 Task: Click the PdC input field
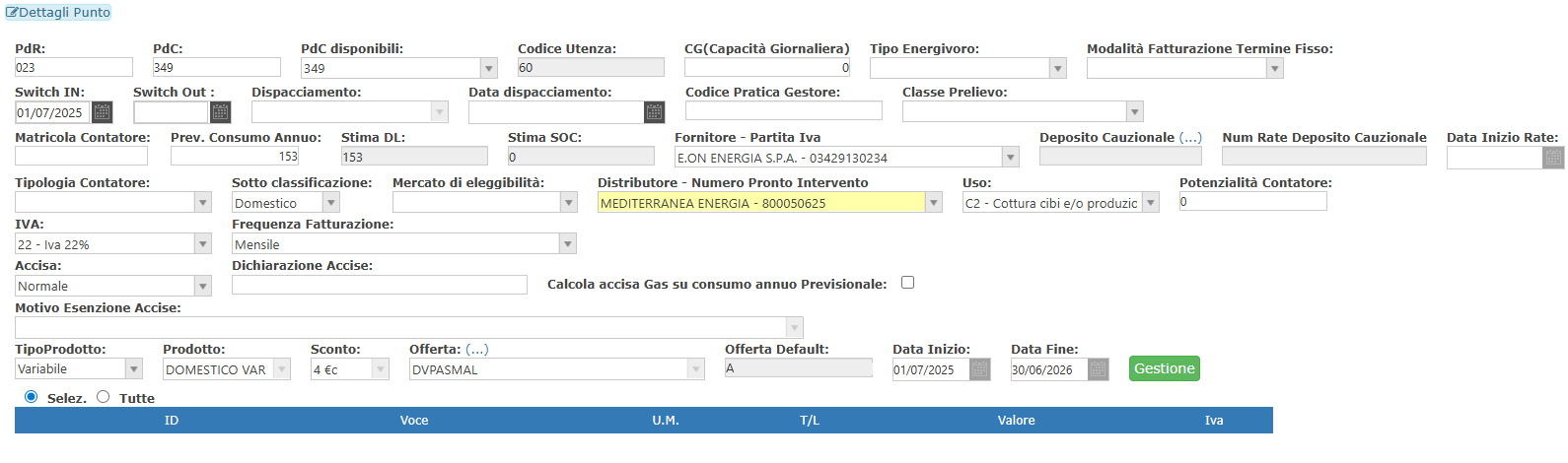click(217, 67)
